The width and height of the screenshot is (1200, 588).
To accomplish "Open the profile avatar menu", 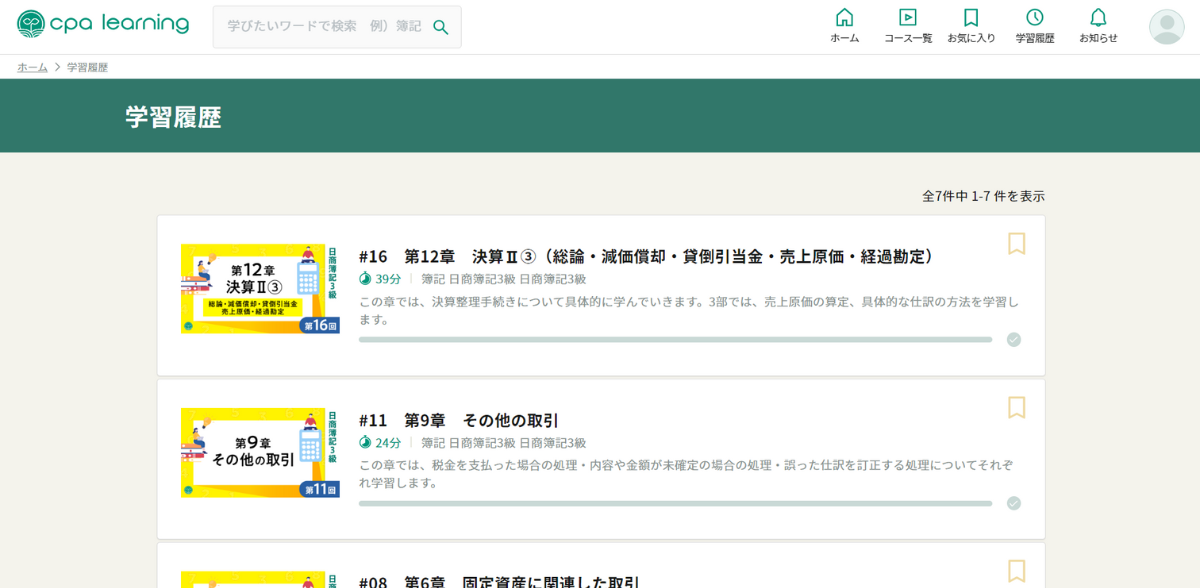I will 1165,27.
